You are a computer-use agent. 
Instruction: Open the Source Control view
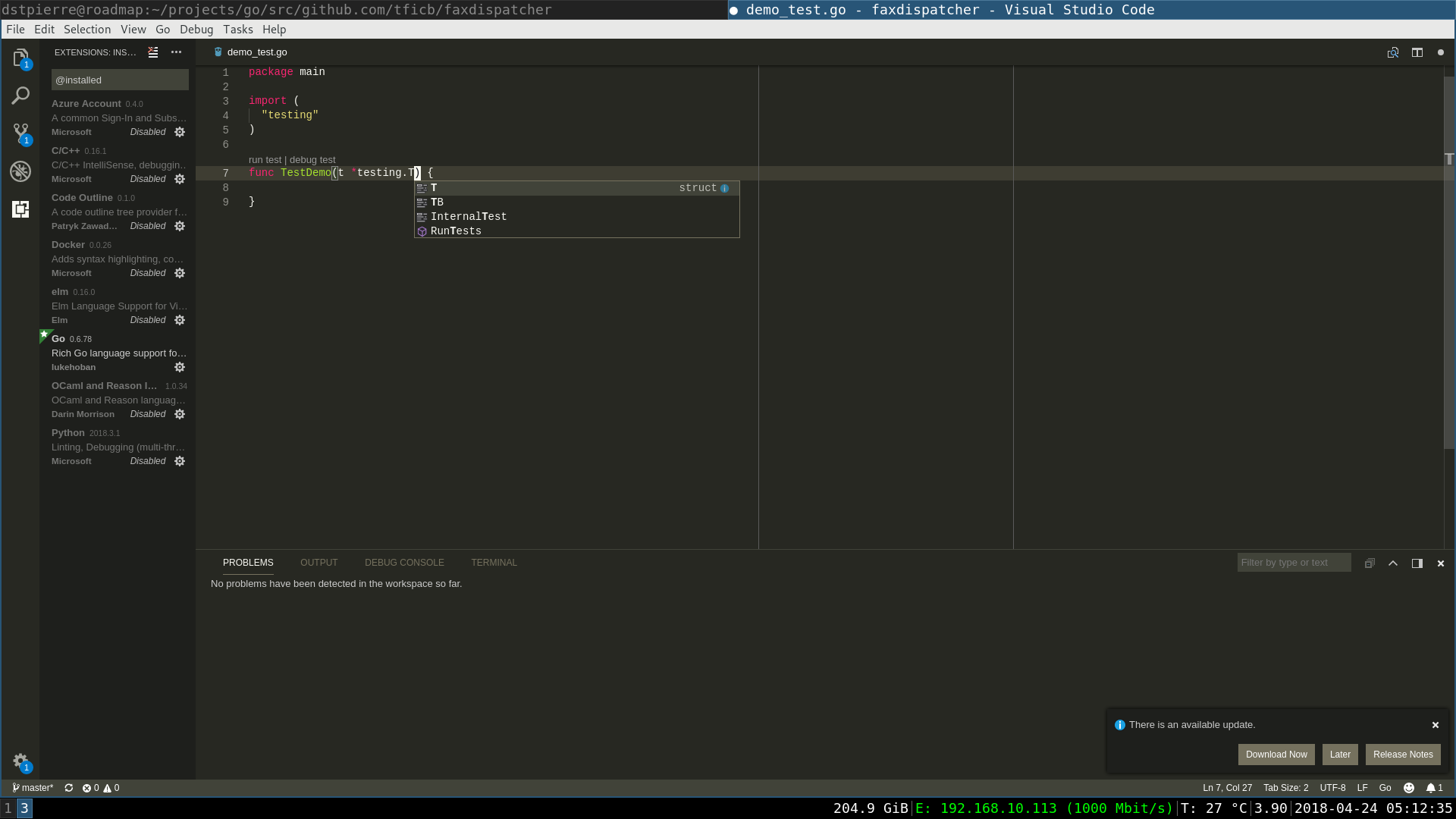pyautogui.click(x=20, y=133)
